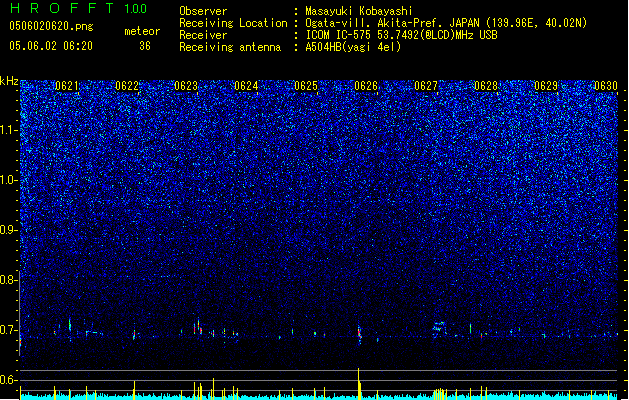The width and height of the screenshot is (629, 400).
Task: Click the 0622 time marker
Action: pos(127,85)
